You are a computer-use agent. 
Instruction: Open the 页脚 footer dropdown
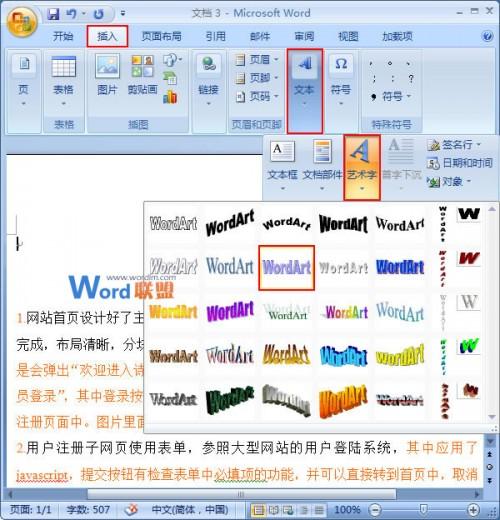[257, 78]
